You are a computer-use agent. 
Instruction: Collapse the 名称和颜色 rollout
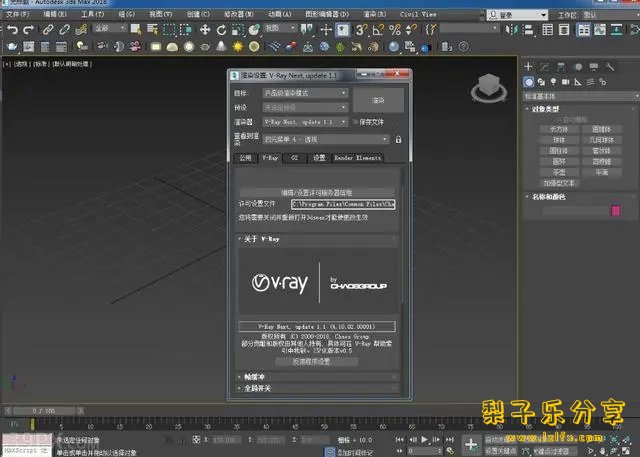(548, 197)
